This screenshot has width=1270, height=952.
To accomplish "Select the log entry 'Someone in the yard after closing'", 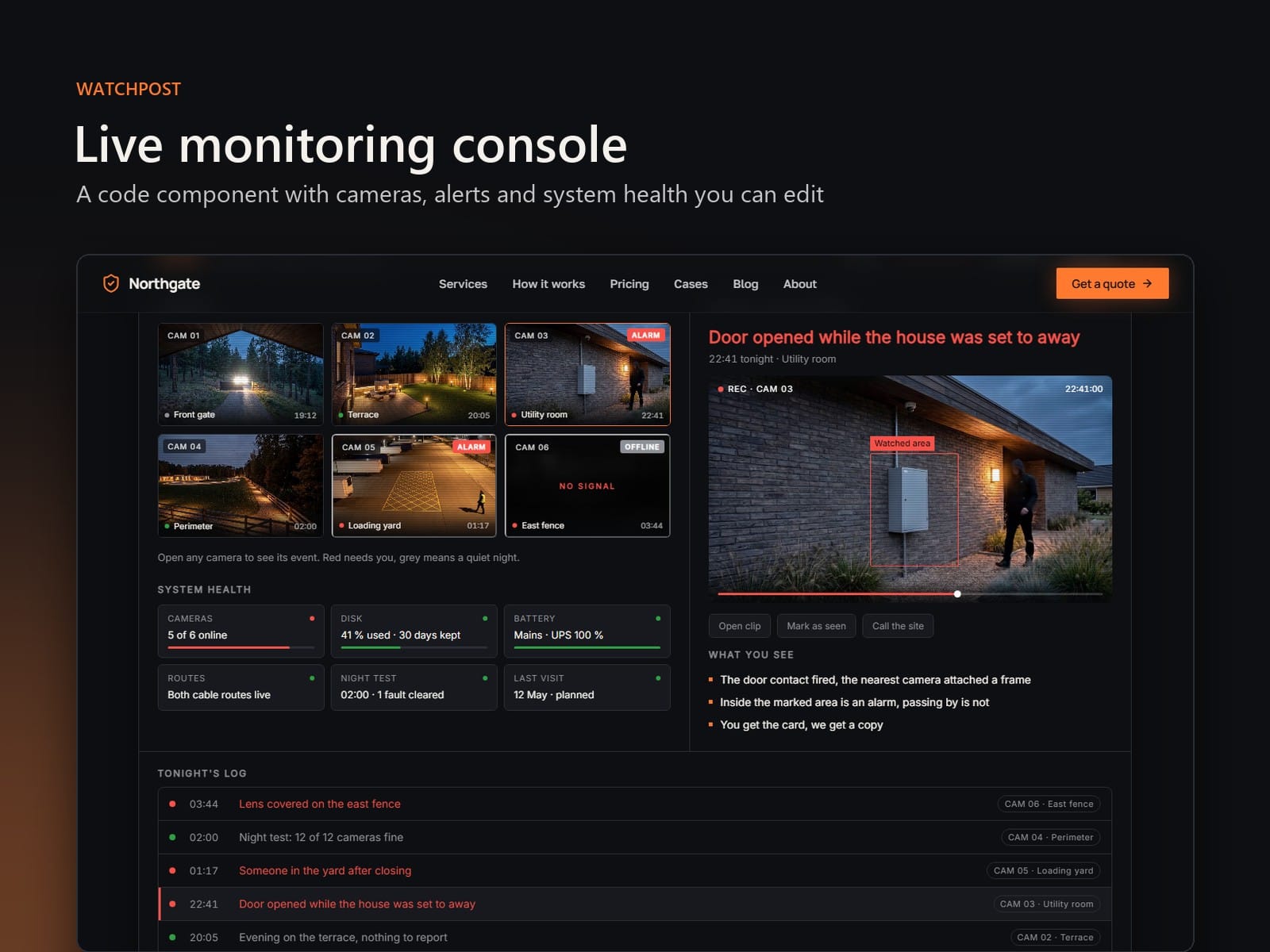I will [635, 870].
